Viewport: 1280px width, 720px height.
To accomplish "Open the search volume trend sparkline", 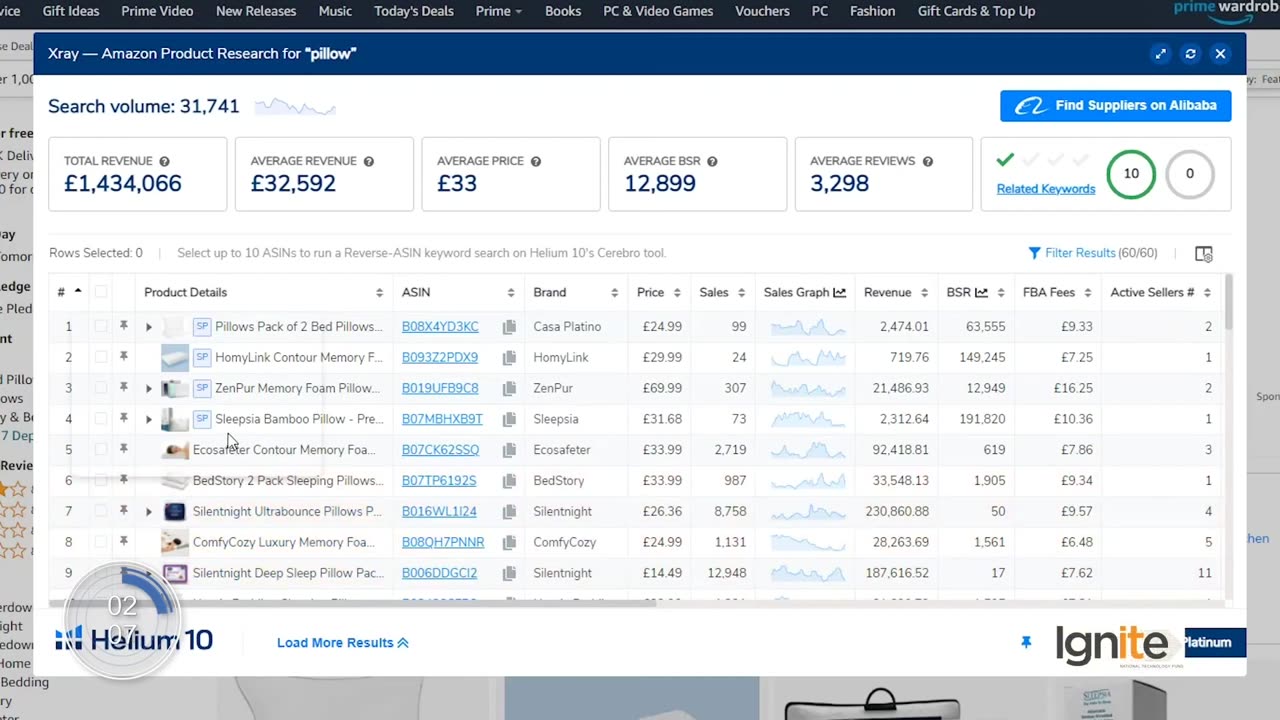I will pos(295,107).
